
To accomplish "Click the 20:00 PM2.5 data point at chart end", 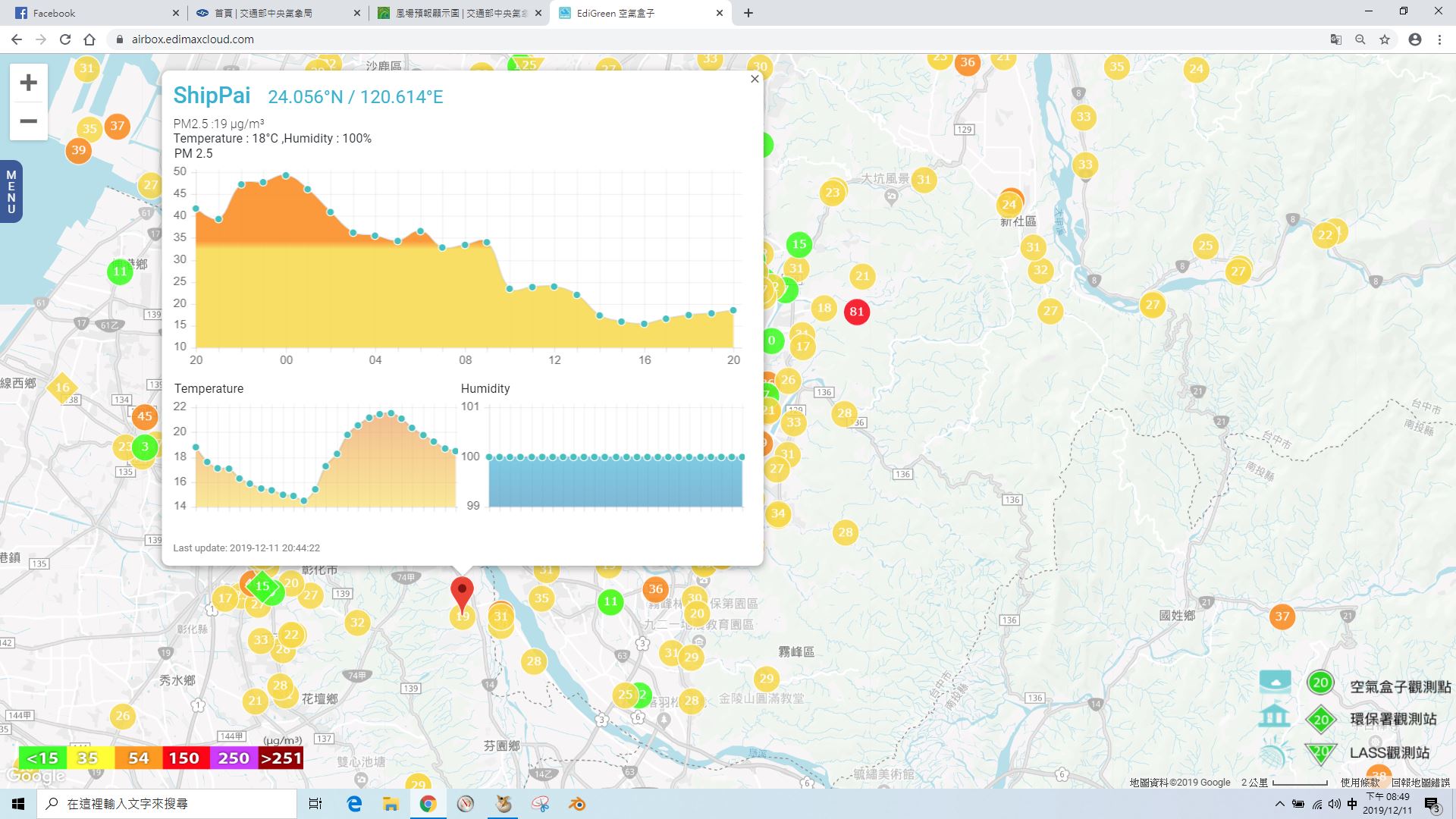I will 733,310.
